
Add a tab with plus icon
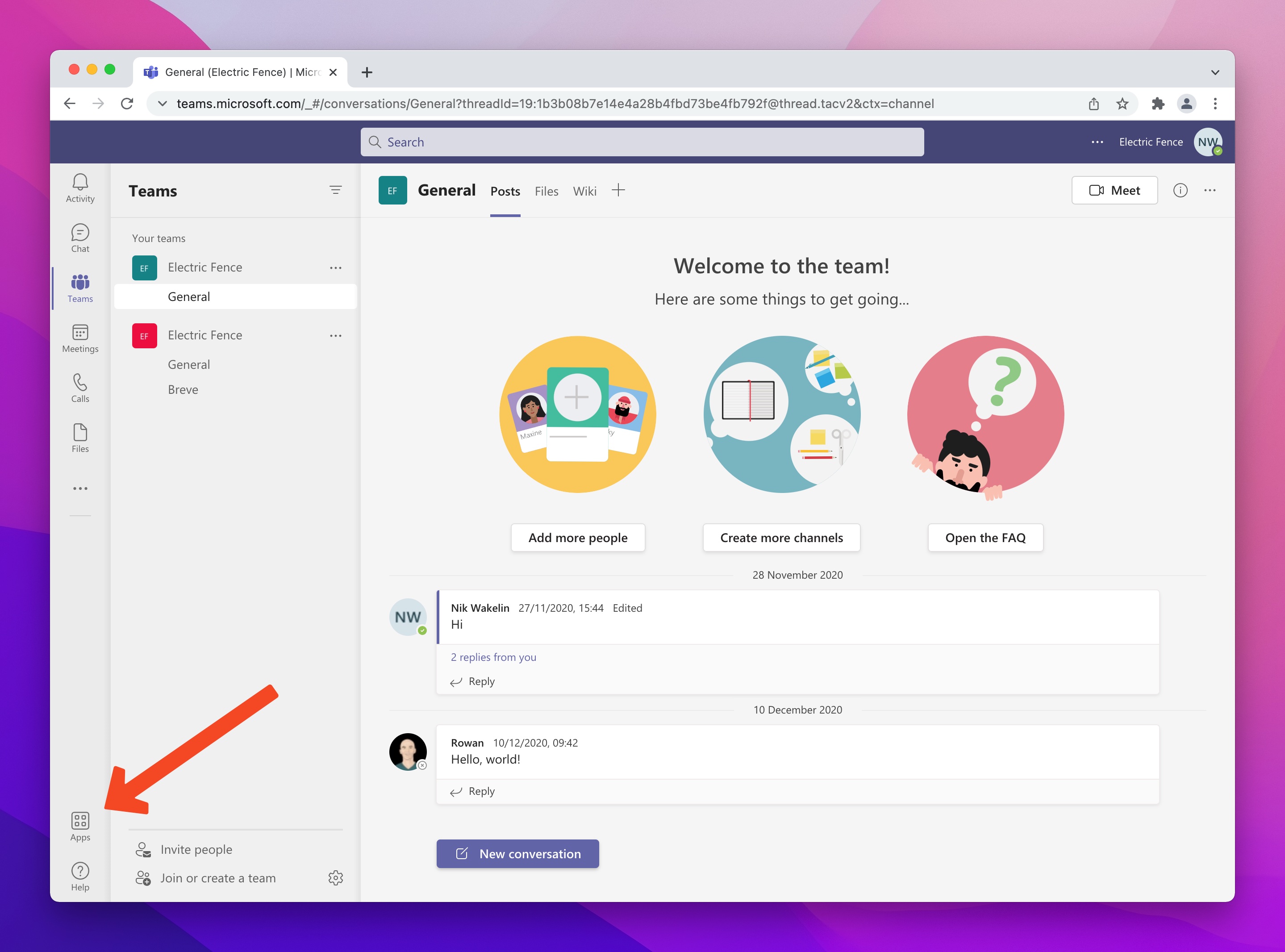(x=618, y=190)
